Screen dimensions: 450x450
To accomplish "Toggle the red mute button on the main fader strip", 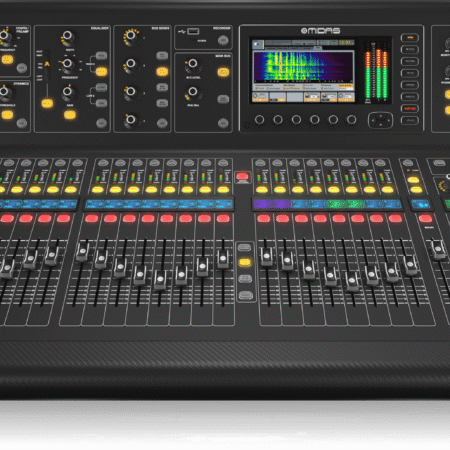I will pos(425,219).
